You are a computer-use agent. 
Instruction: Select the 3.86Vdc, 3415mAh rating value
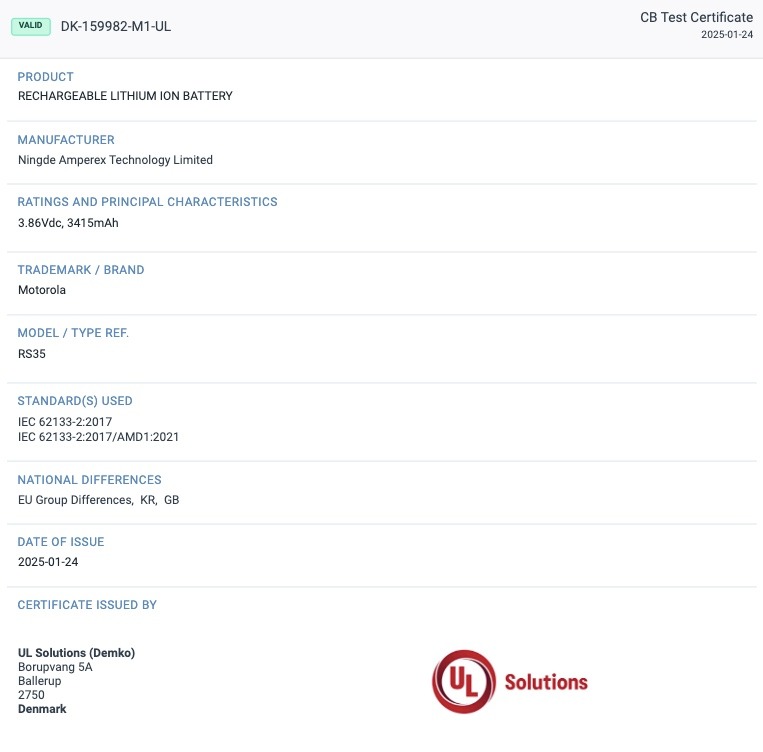[68, 223]
